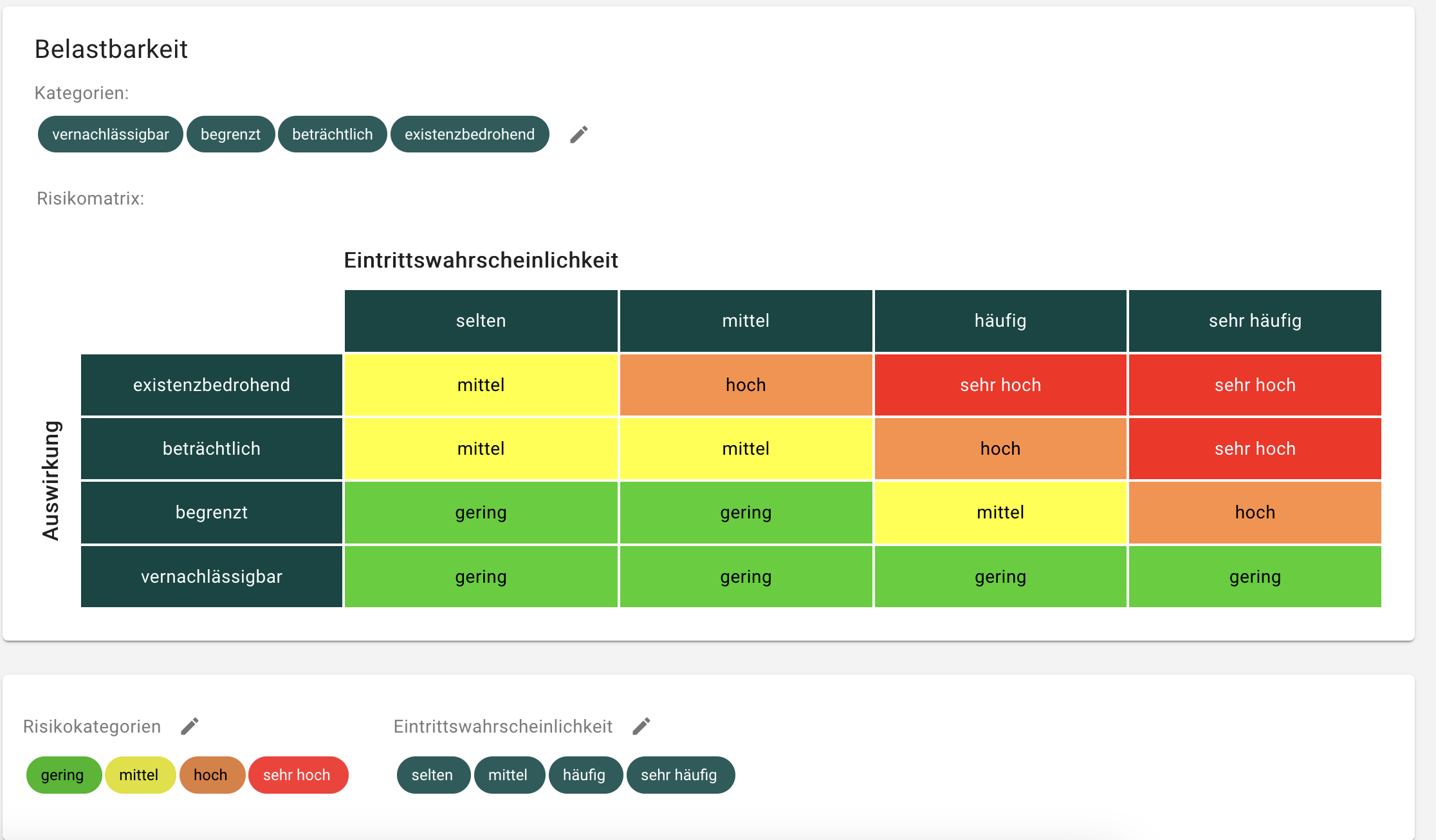
Task: Select the existenzbedrohend category chip
Action: pyautogui.click(x=469, y=134)
